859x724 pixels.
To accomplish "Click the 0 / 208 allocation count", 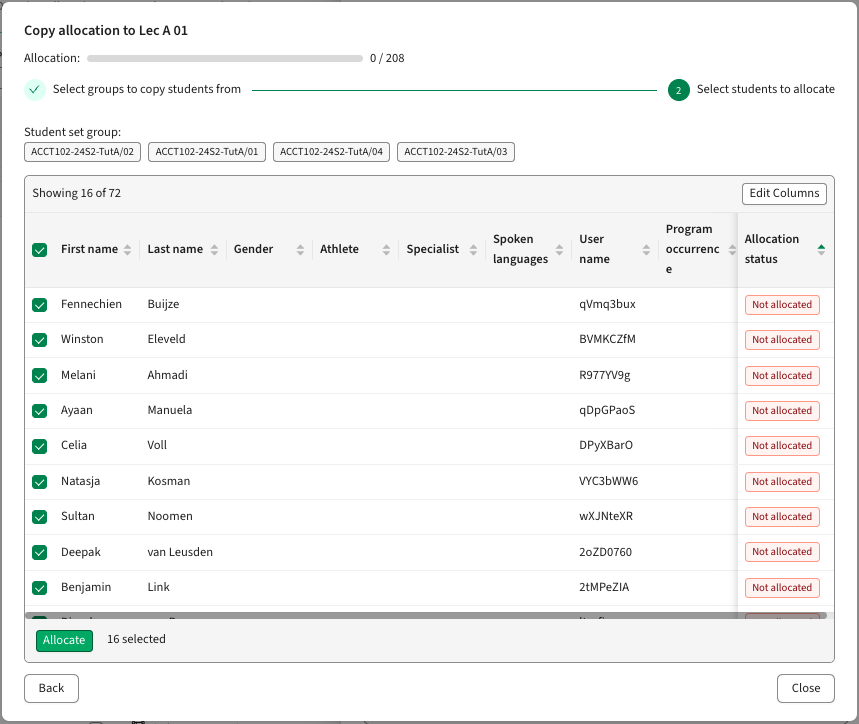I will [x=387, y=58].
